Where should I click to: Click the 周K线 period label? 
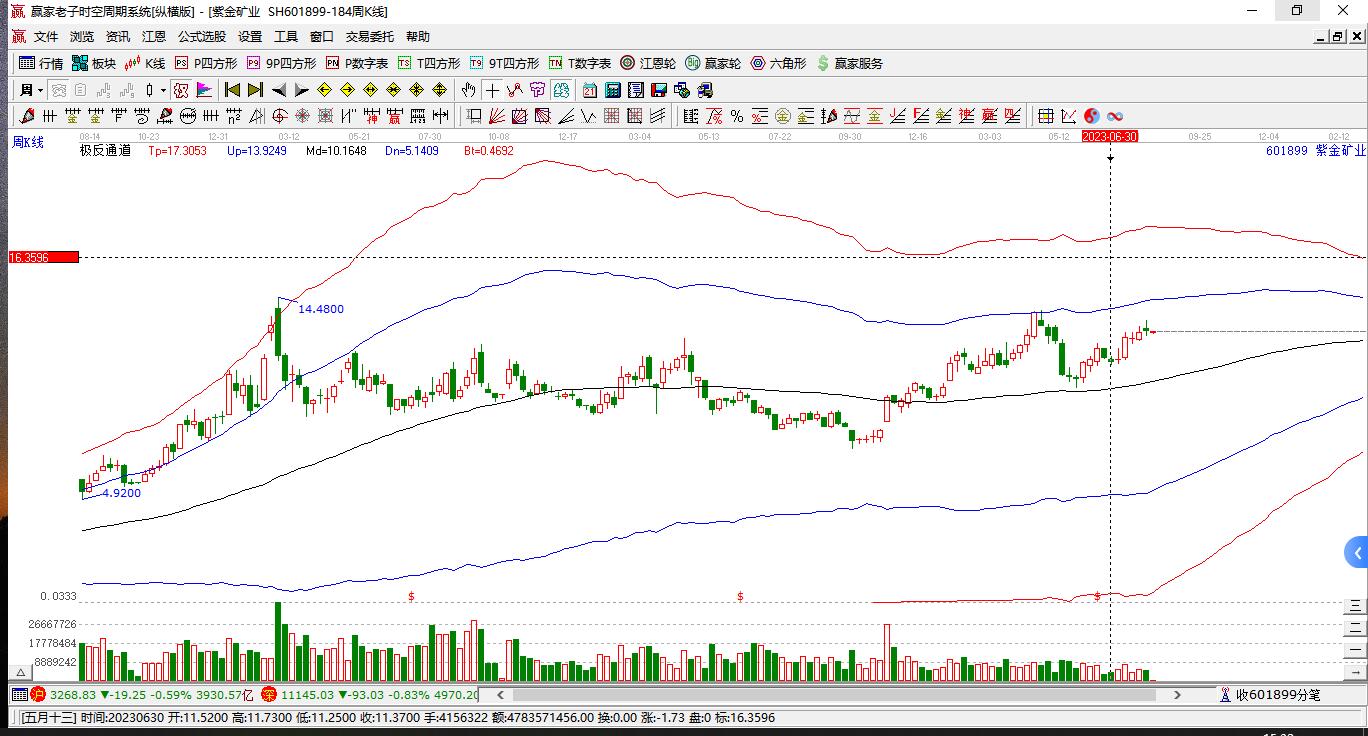[28, 142]
